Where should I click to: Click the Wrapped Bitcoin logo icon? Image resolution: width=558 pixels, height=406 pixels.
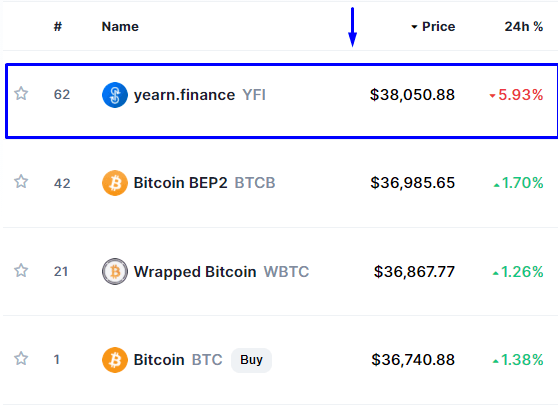tap(115, 271)
